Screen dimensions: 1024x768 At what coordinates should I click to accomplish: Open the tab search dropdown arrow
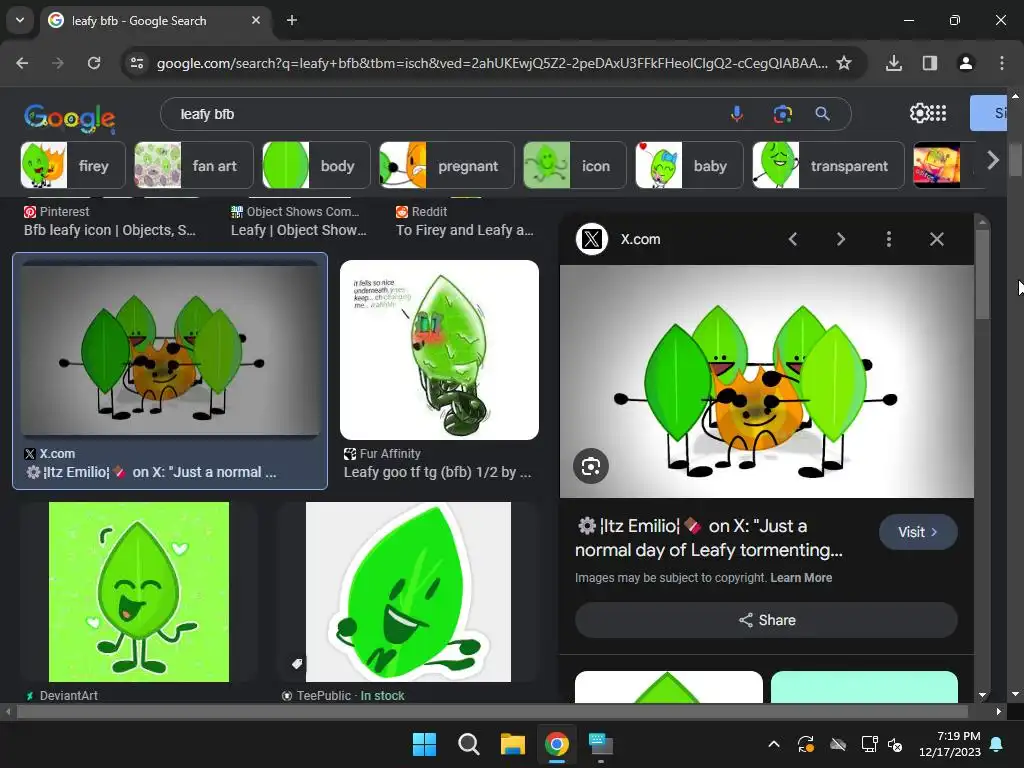pyautogui.click(x=20, y=20)
